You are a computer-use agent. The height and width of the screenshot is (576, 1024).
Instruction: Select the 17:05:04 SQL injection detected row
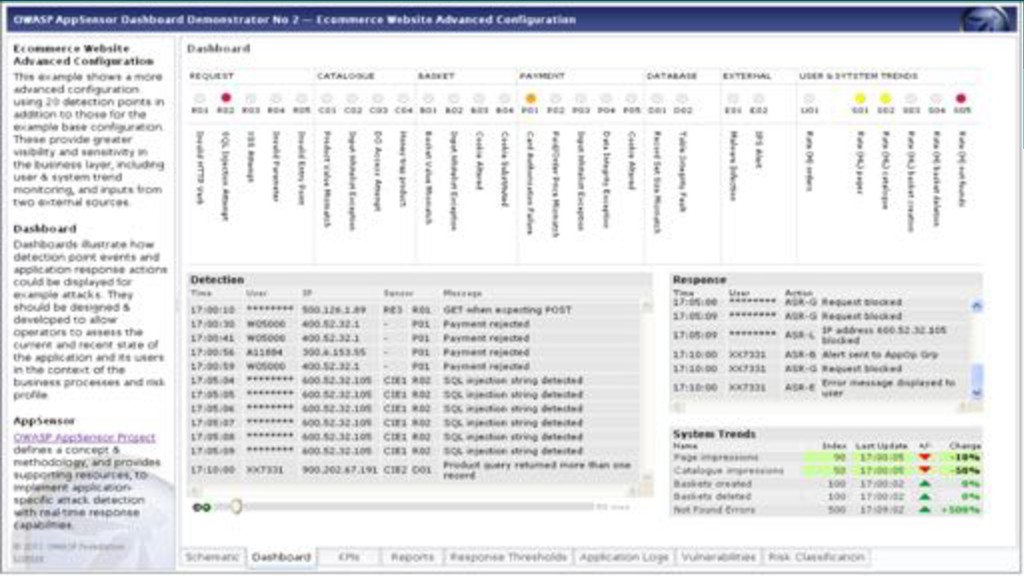[413, 380]
